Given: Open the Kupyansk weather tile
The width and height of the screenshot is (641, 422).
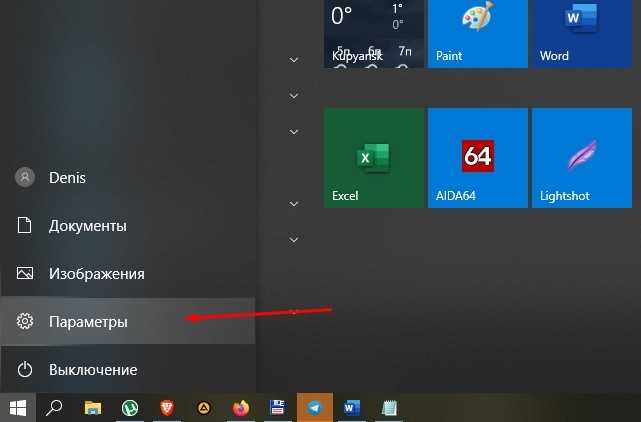Looking at the screenshot, I should [x=374, y=34].
